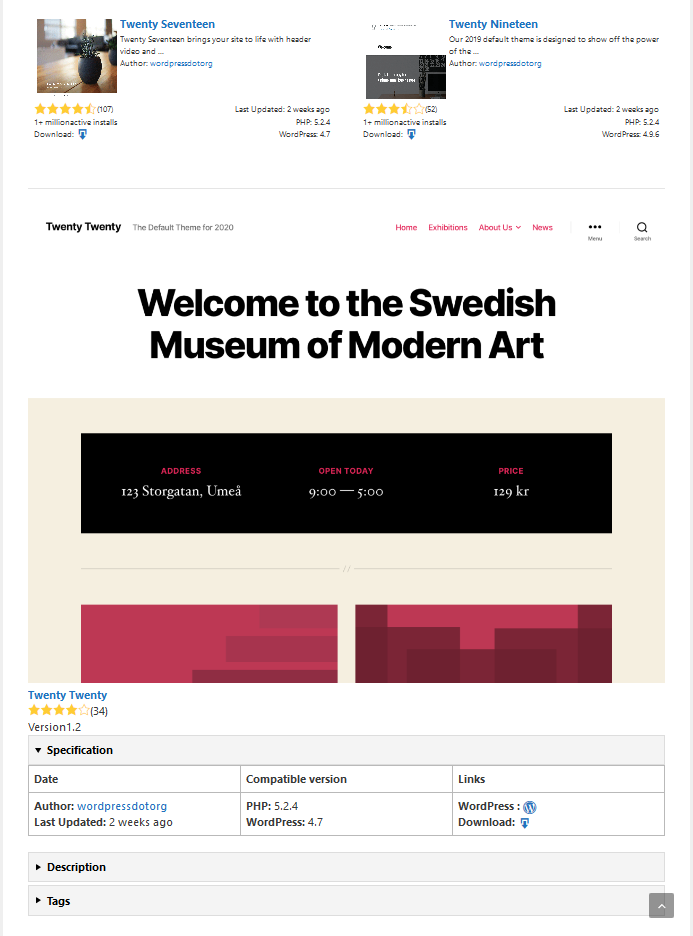Viewport: 693px width, 936px height.
Task: Click the Search magnifier icon in the preview
Action: click(x=642, y=227)
